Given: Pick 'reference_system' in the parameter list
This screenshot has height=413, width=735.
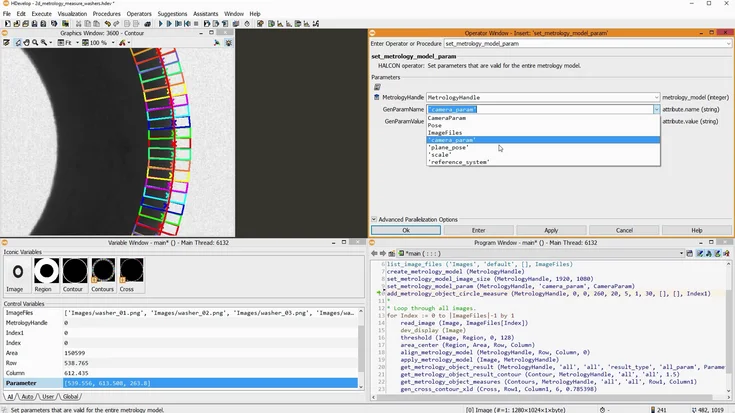Looking at the screenshot, I should [459, 162].
